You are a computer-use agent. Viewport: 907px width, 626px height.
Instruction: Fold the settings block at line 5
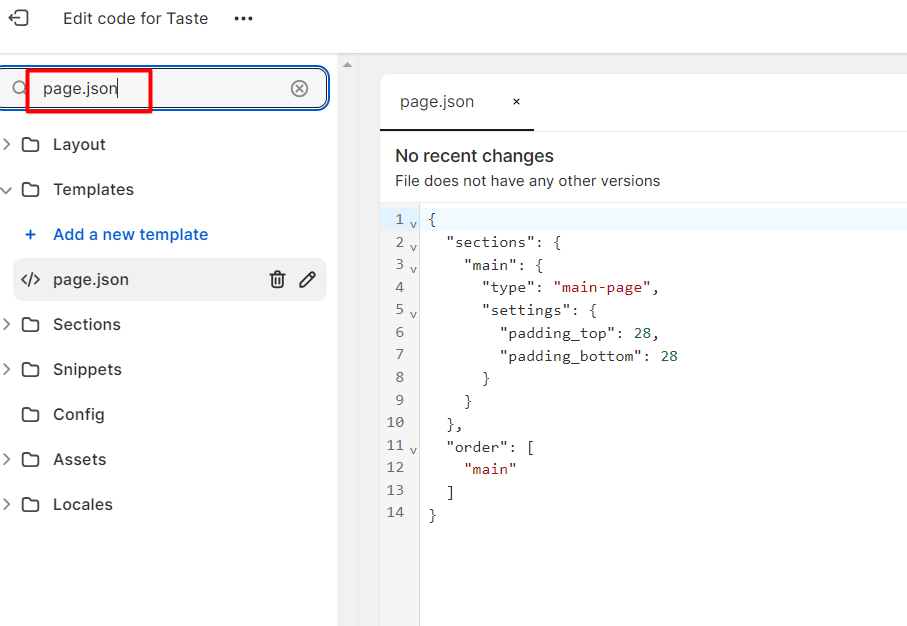pyautogui.click(x=413, y=314)
